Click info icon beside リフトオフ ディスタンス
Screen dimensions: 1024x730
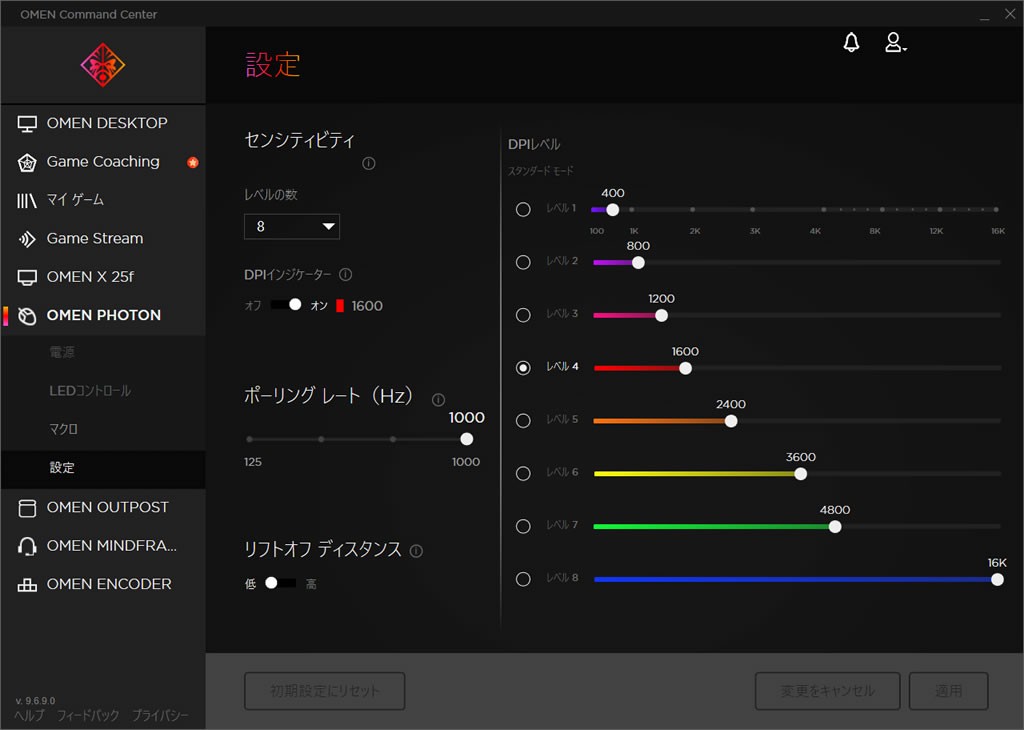(x=416, y=551)
